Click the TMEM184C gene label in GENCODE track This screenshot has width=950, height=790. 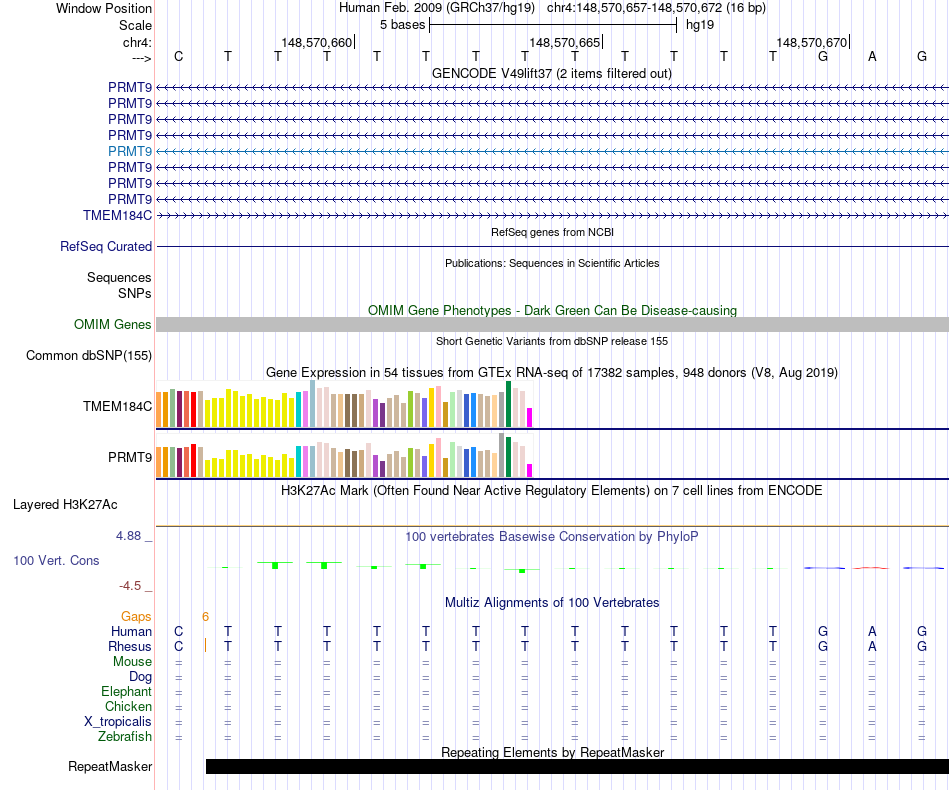click(118, 216)
